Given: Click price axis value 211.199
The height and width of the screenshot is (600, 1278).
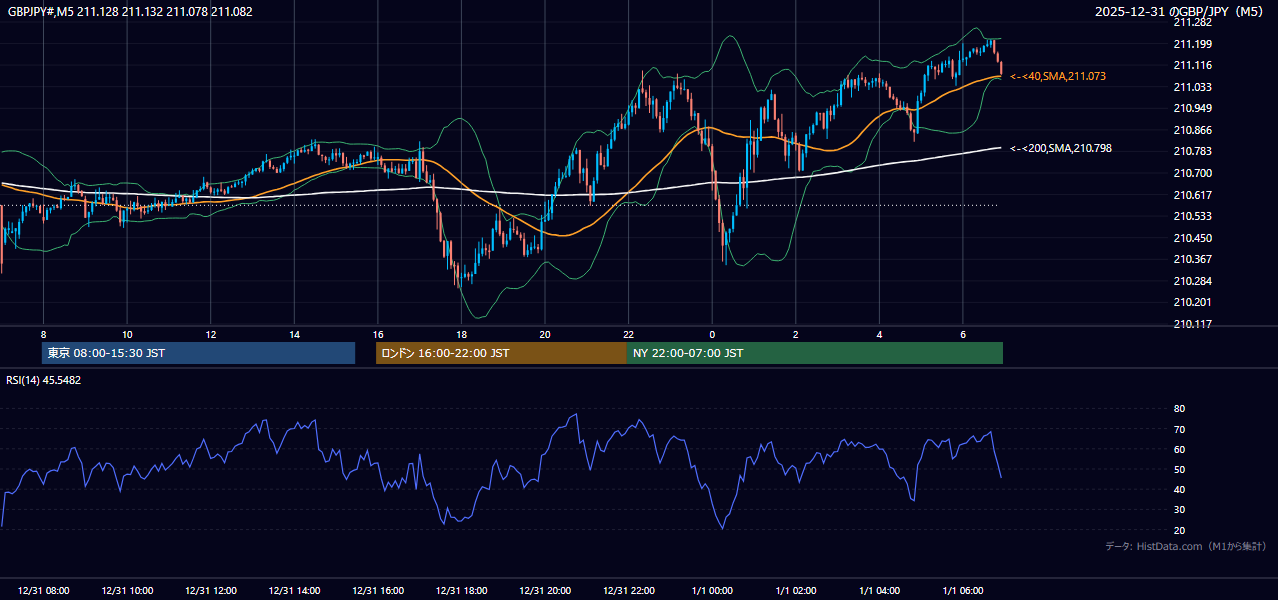Looking at the screenshot, I should point(1192,44).
